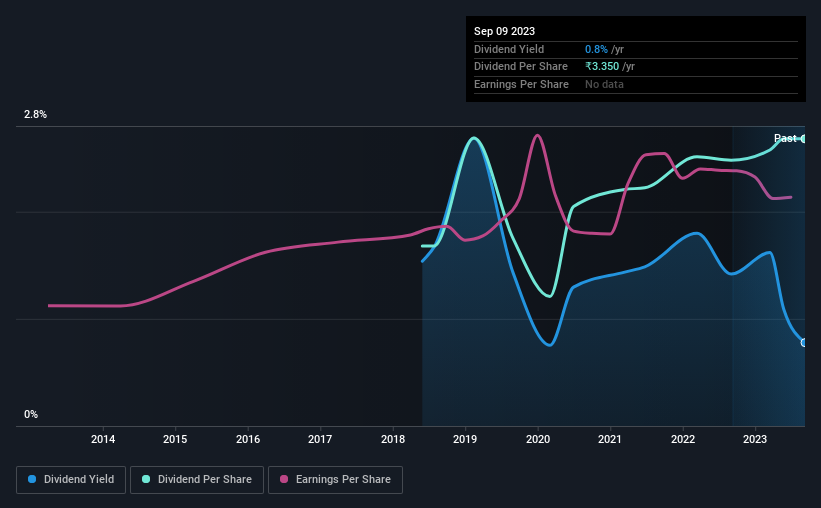Click the ₹3.350 Dividend Per Share value
This screenshot has width=821, height=508.
coord(602,67)
